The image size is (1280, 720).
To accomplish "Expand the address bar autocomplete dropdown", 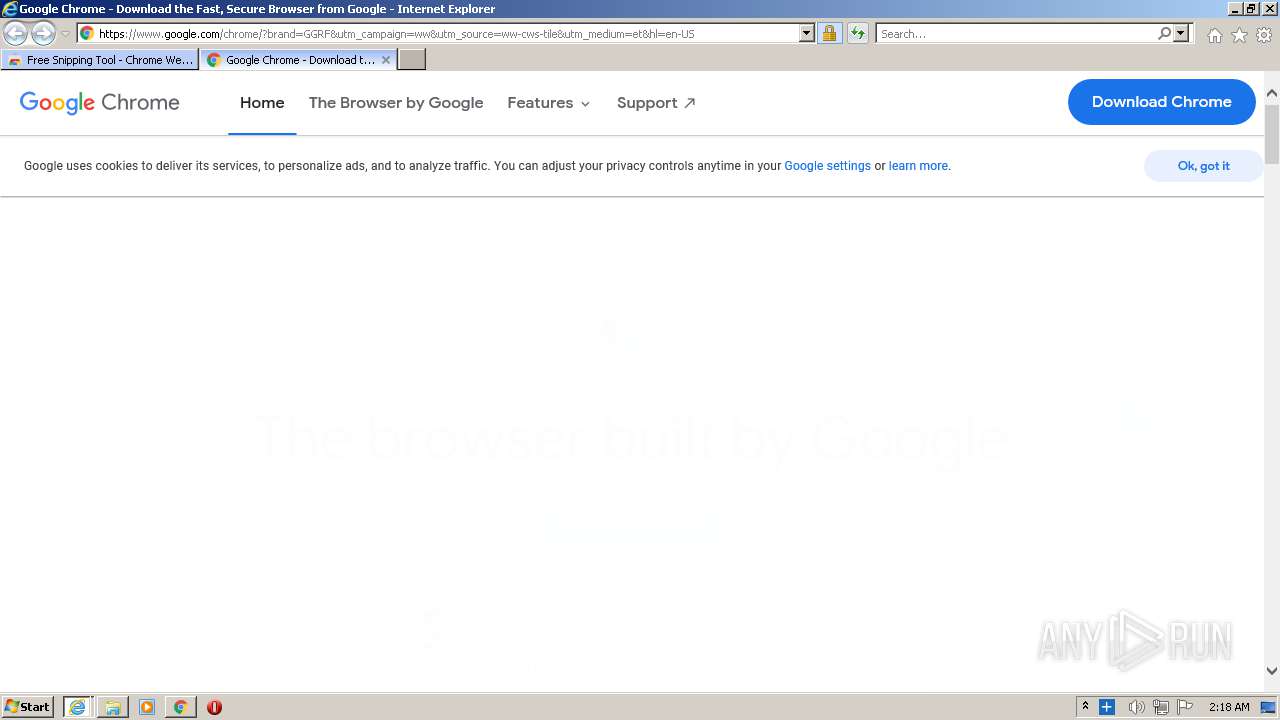I will 807,34.
